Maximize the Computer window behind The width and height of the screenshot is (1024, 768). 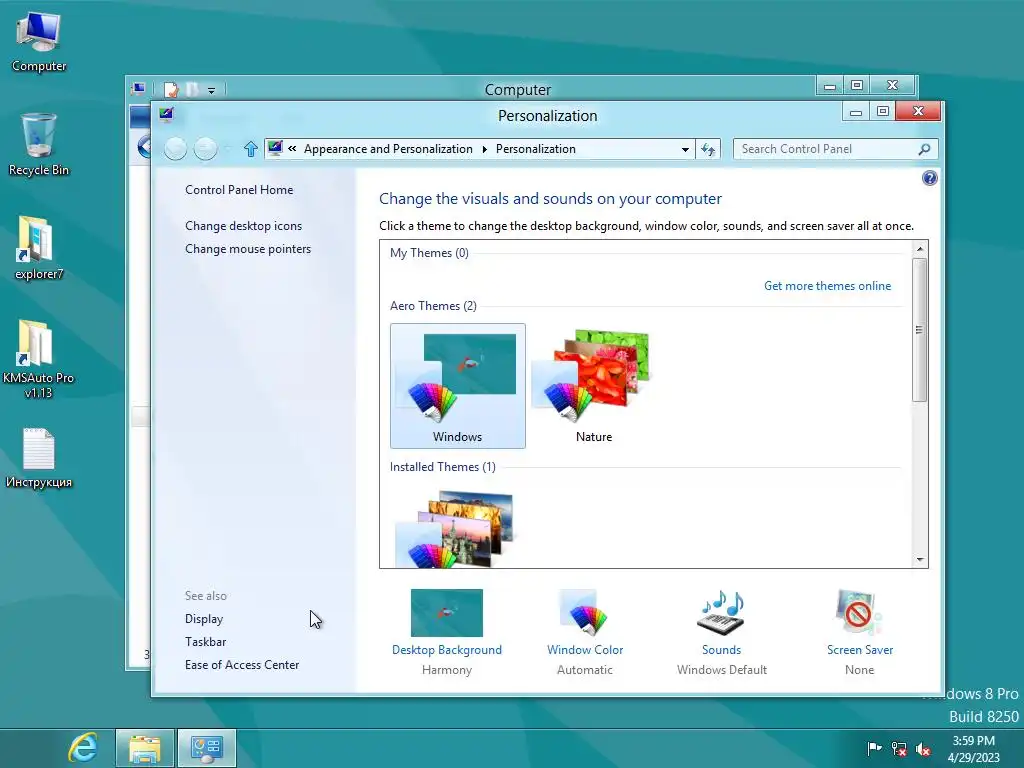click(857, 86)
